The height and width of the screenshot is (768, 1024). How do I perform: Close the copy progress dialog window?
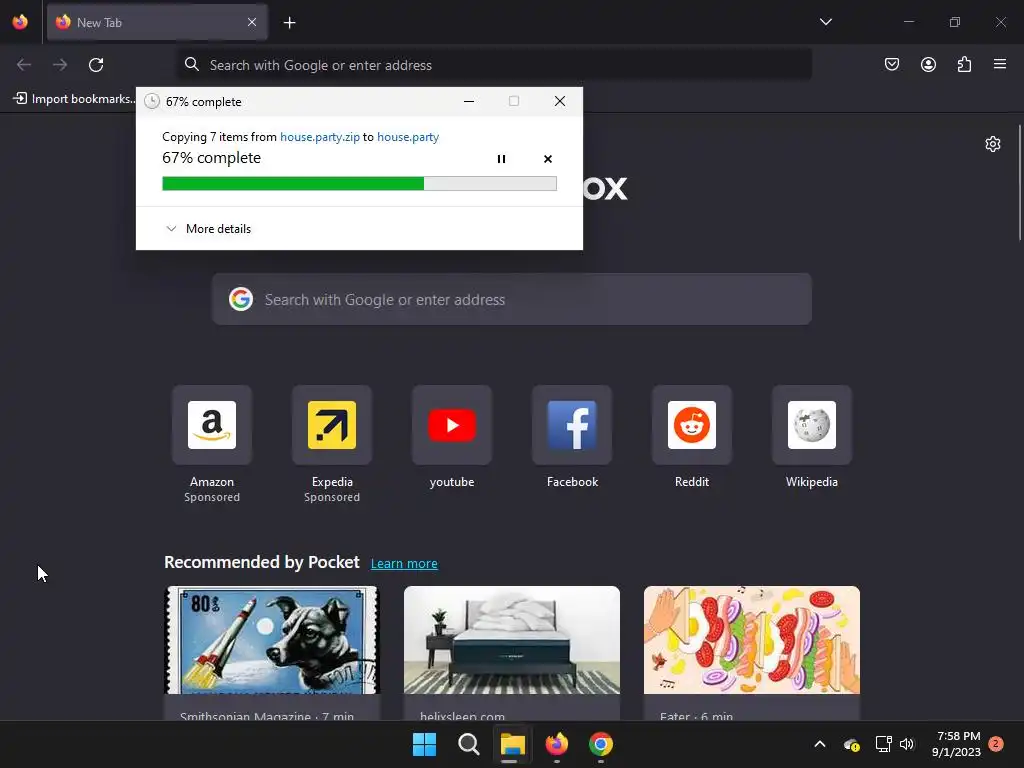[x=560, y=101]
